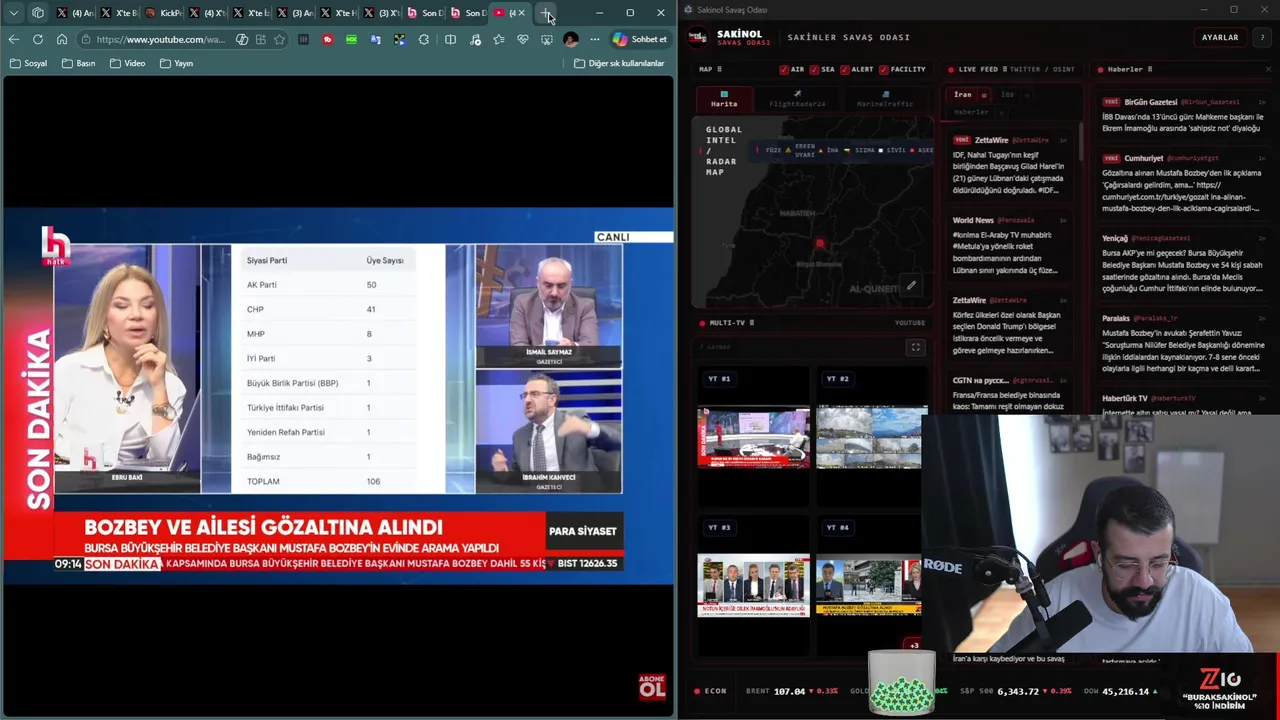
Task: Select the FlightRadar24 tab
Action: 797,99
